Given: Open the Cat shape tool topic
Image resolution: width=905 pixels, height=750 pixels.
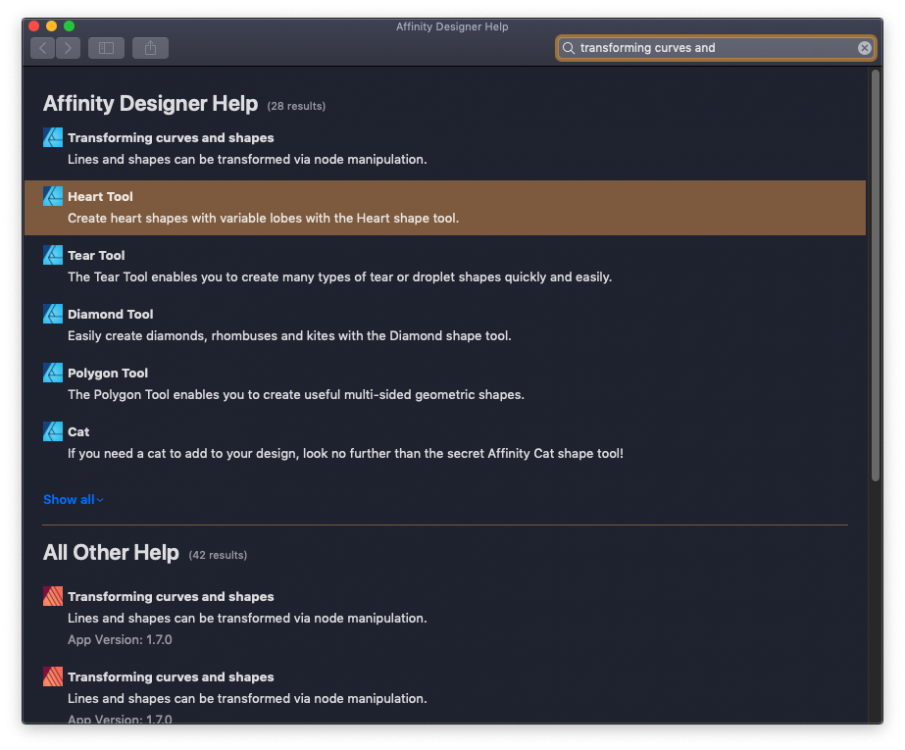Looking at the screenshot, I should (78, 432).
